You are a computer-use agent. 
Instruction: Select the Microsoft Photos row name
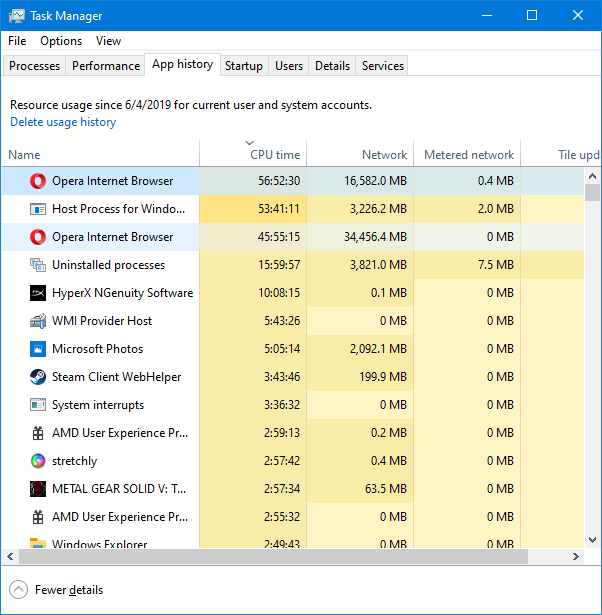tap(98, 349)
